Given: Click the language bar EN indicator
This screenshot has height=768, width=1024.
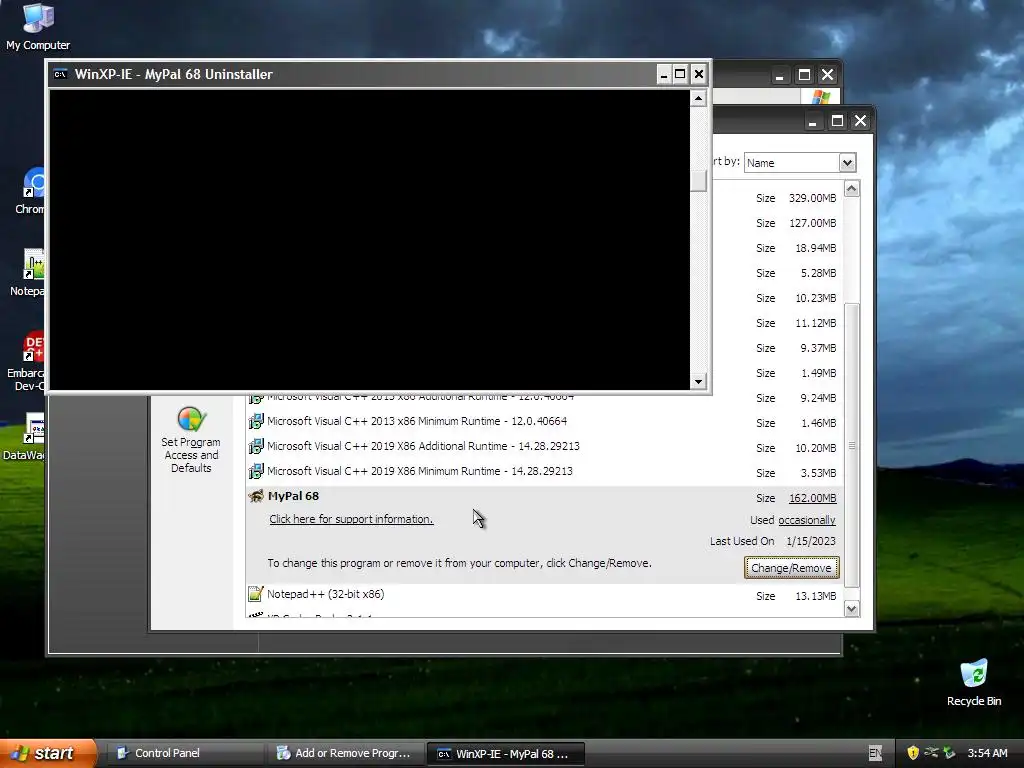Looking at the screenshot, I should coord(875,753).
